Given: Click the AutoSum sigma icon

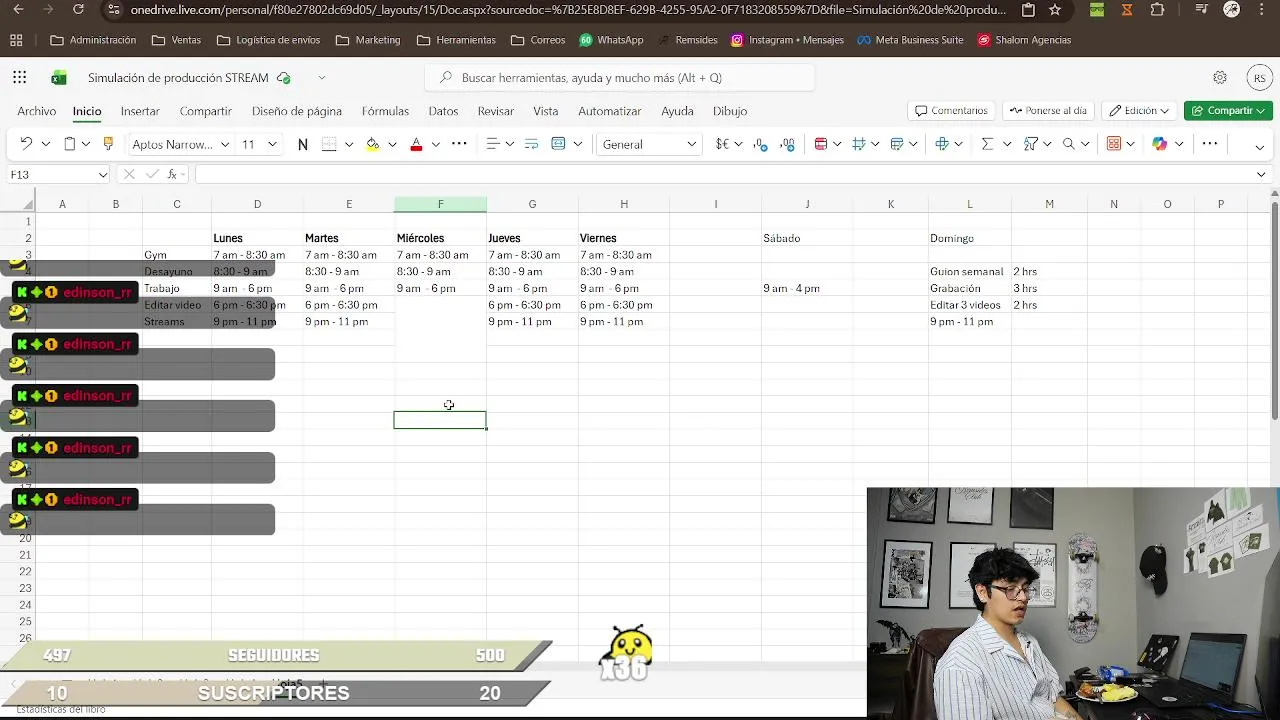Looking at the screenshot, I should pyautogui.click(x=987, y=144).
